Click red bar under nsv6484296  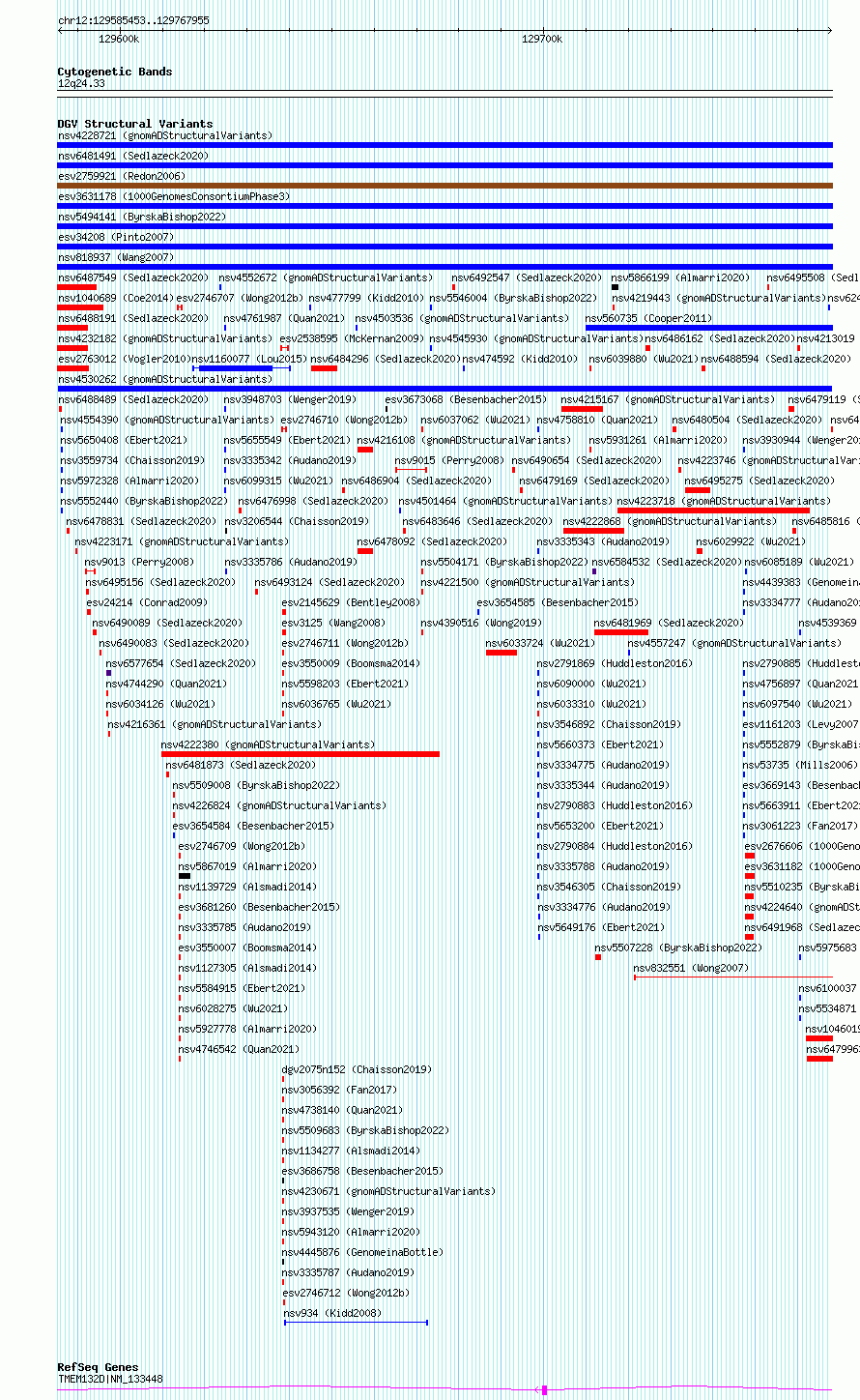click(x=324, y=368)
